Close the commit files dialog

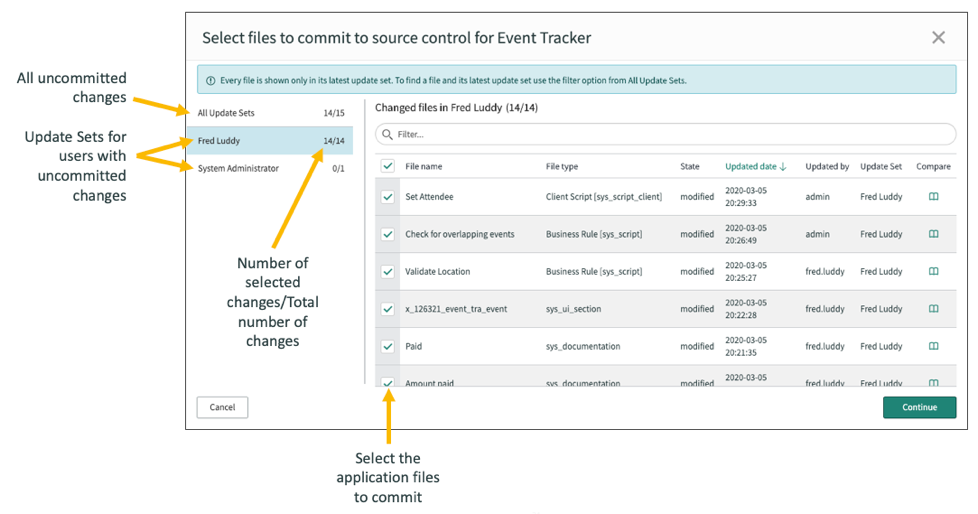pos(938,37)
